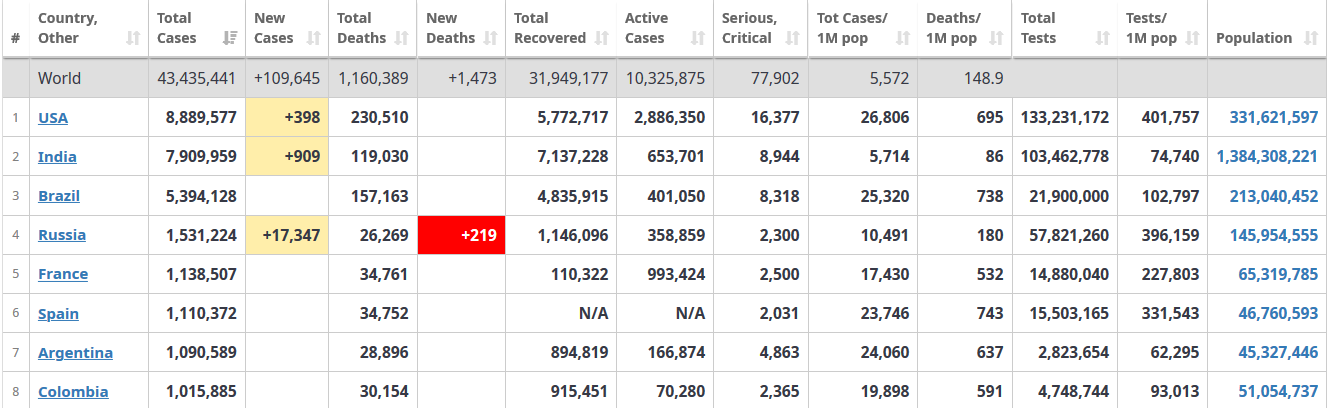Select World serious critical 77,902
The image size is (1327, 408).
point(774,78)
